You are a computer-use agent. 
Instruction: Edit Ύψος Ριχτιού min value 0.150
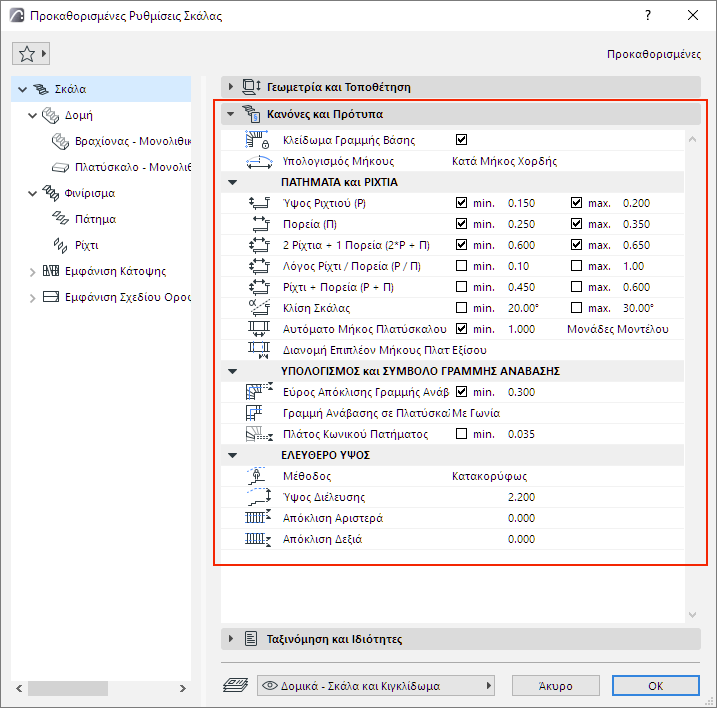coord(521,203)
